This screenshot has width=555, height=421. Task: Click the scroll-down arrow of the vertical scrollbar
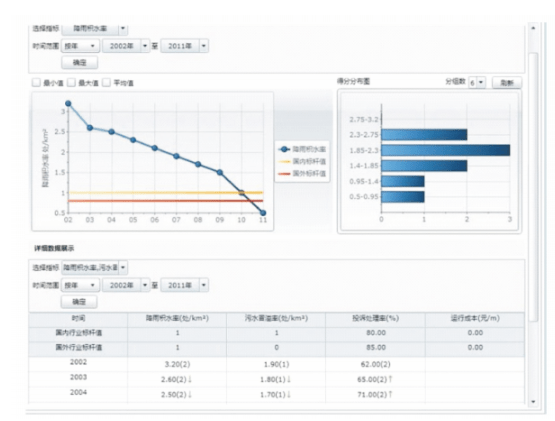(x=533, y=402)
